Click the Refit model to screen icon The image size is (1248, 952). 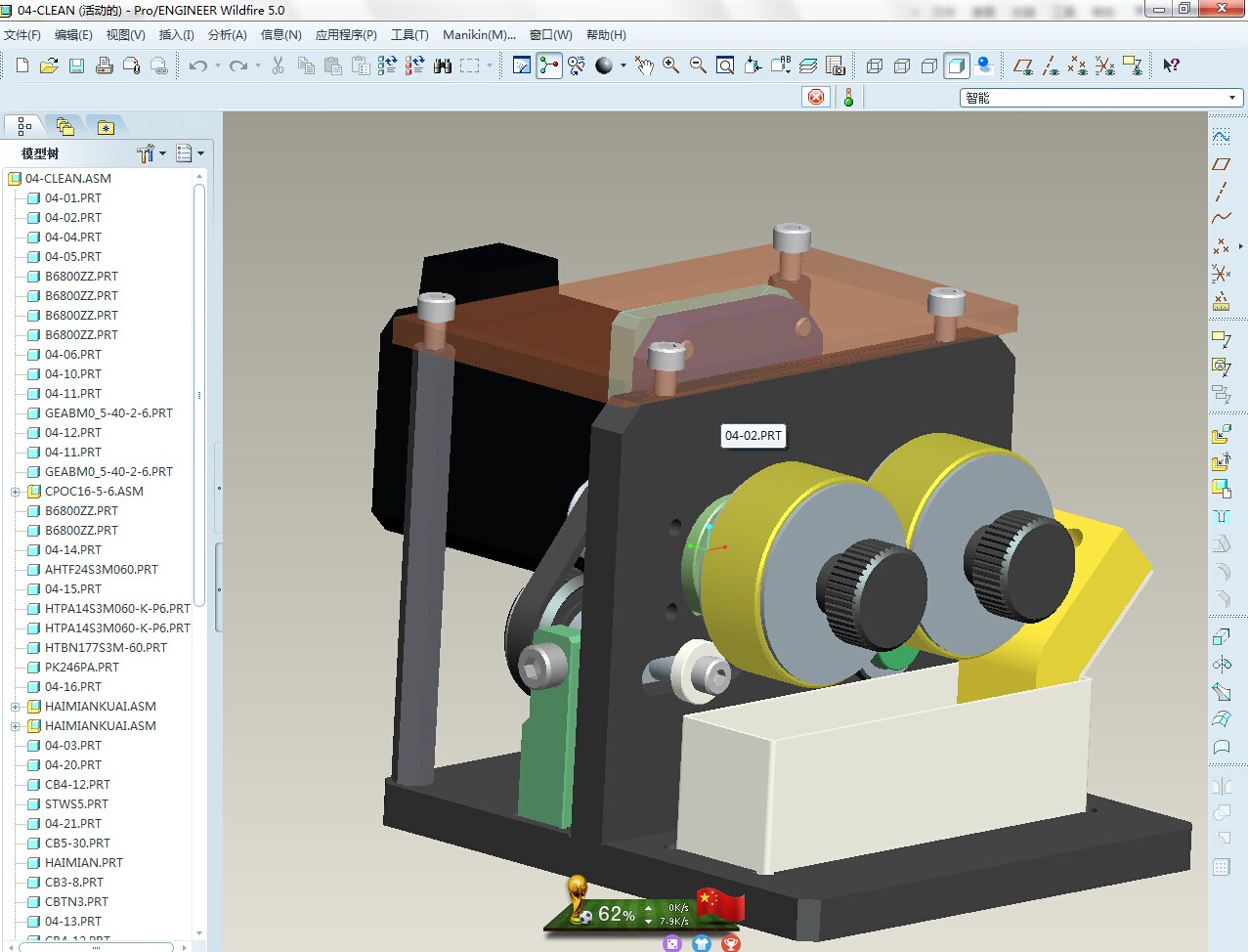(724, 66)
